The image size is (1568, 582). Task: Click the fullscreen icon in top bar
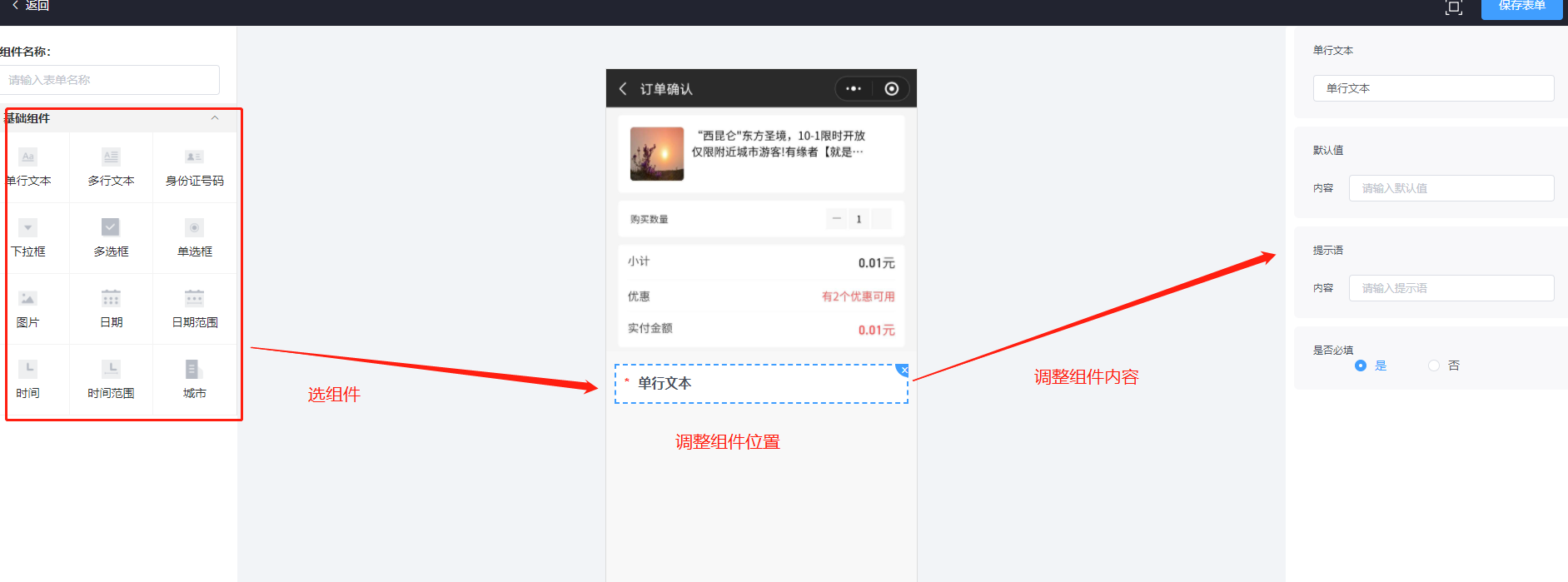1454,7
